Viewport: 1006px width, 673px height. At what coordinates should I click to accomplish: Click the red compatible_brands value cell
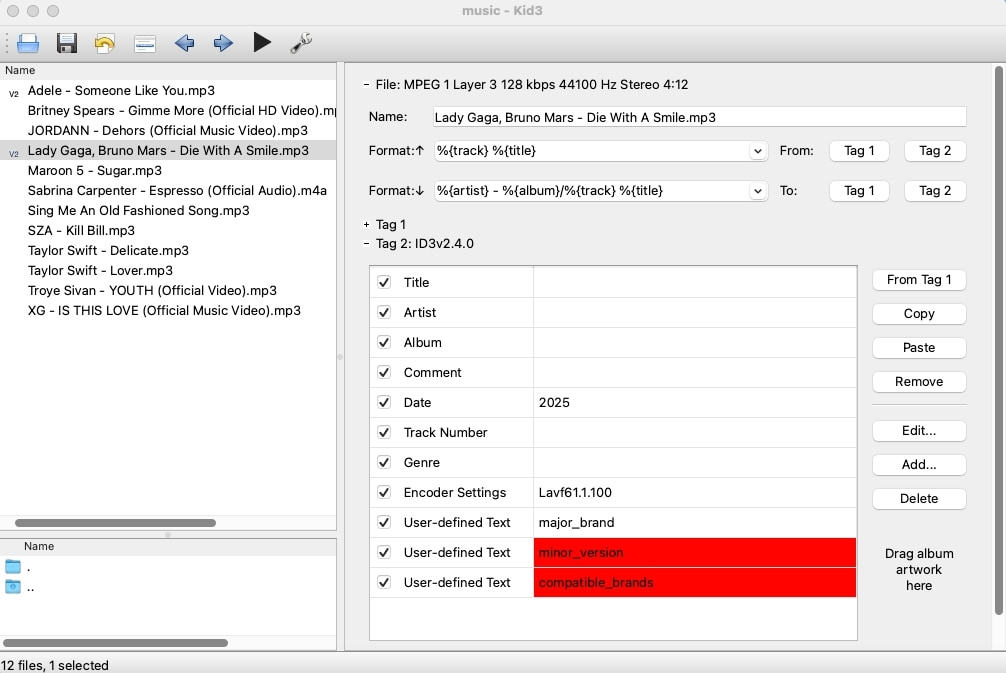pyautogui.click(x=695, y=583)
